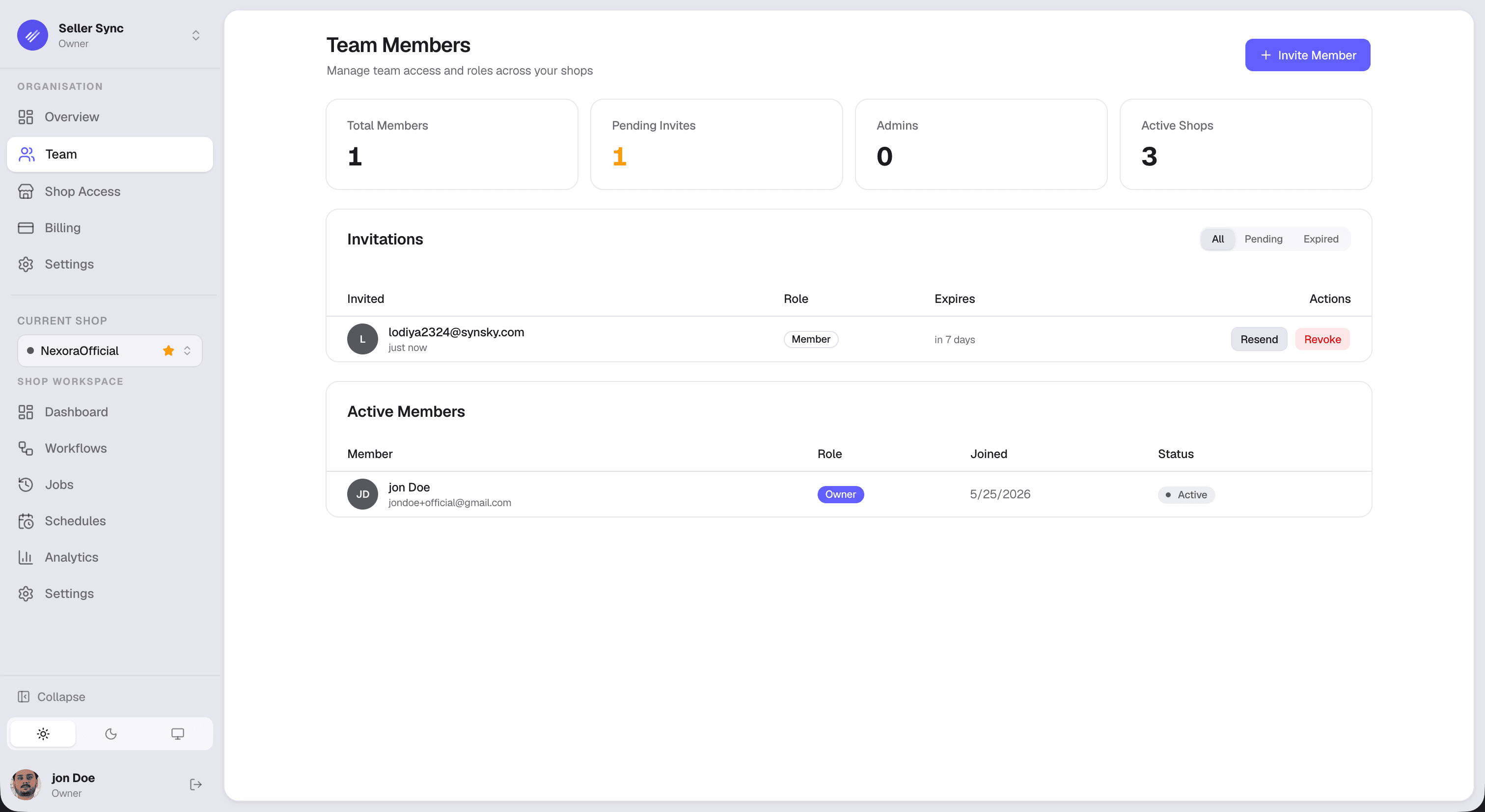Click the orange favorite star on NexoraOfficial
The image size is (1485, 812).
[x=168, y=351]
